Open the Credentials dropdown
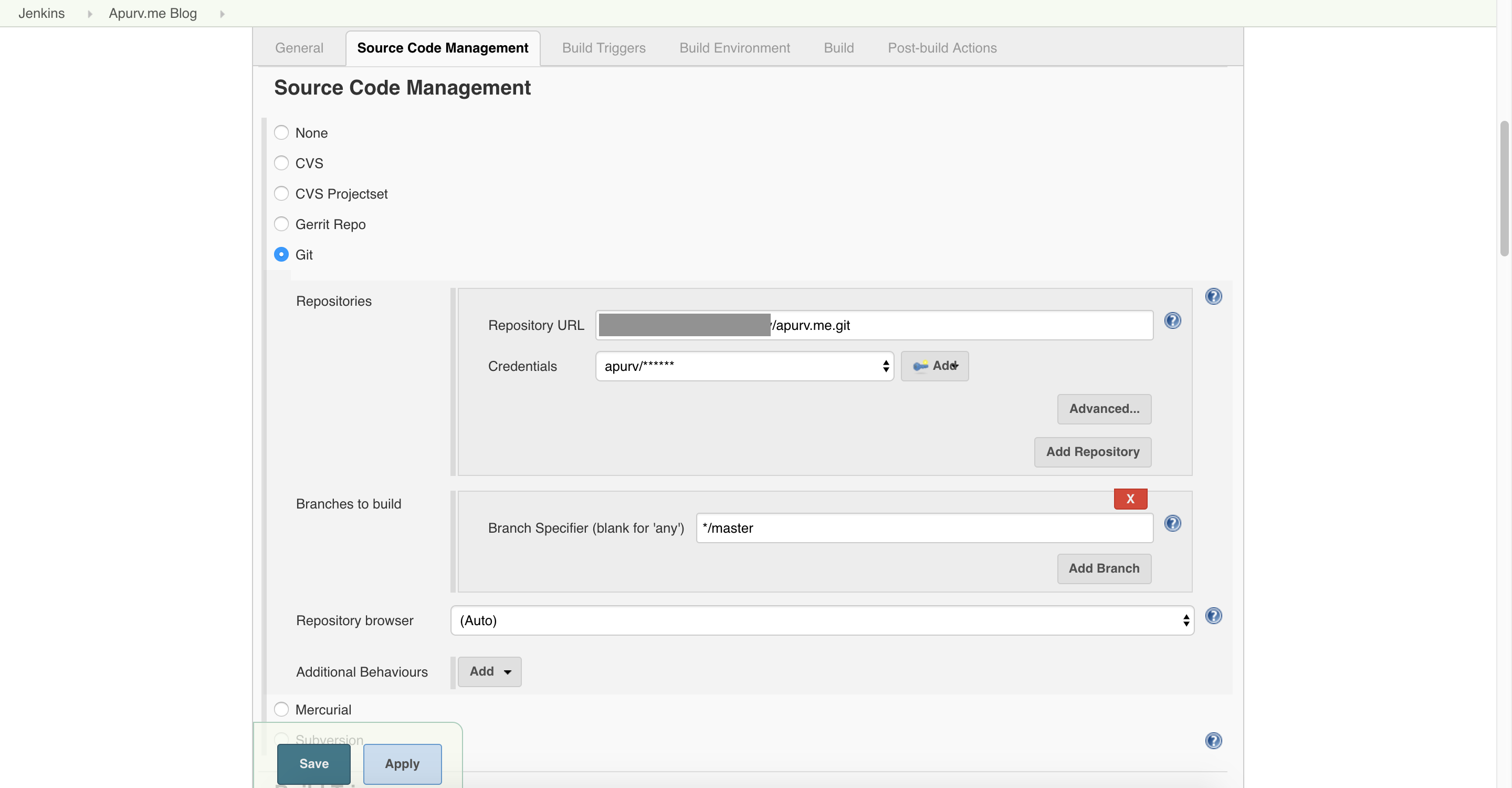 [x=744, y=366]
